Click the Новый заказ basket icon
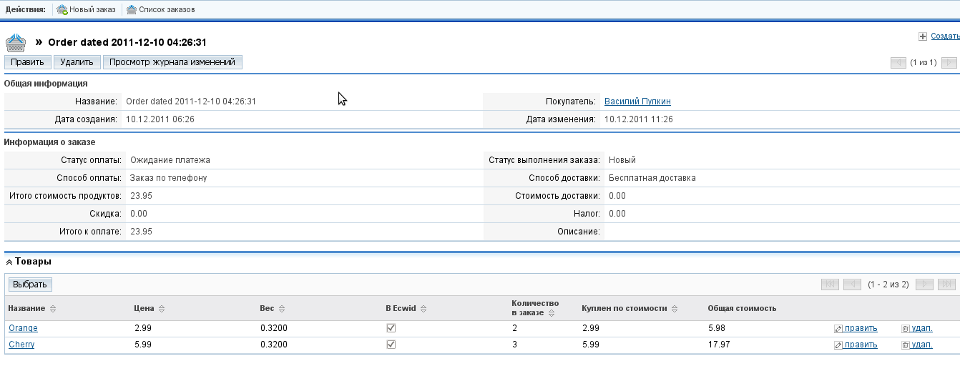 (61, 10)
